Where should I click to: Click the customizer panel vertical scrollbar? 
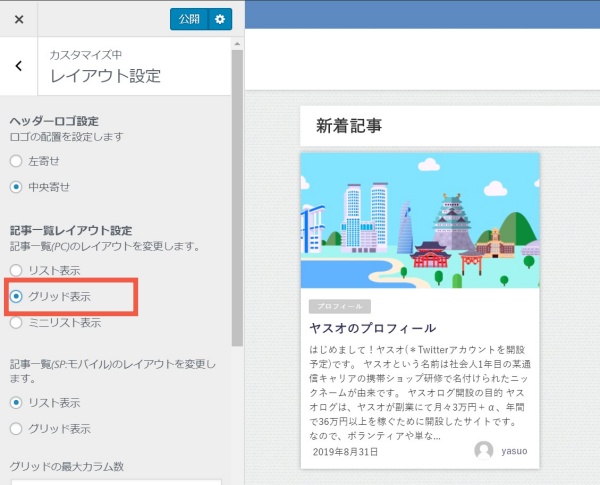[237, 200]
